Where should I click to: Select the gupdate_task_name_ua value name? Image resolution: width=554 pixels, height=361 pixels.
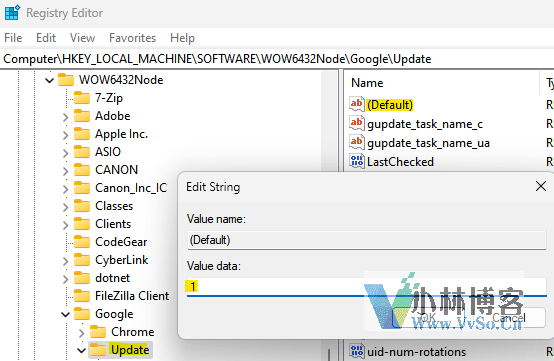(428, 143)
